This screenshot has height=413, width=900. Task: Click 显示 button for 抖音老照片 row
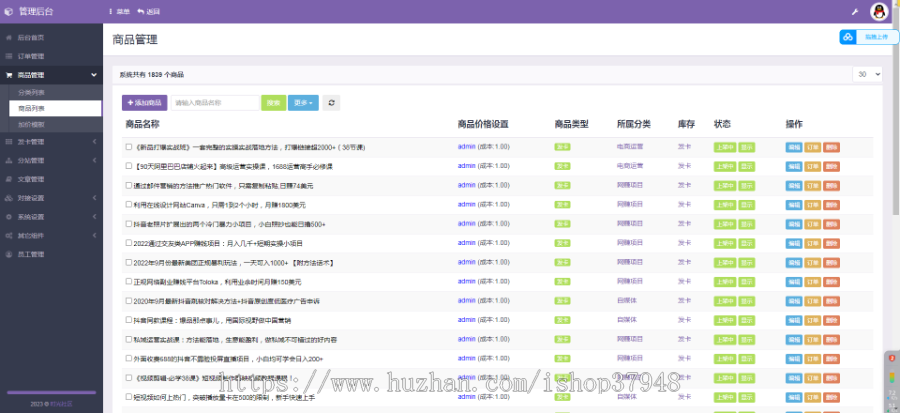pos(746,224)
